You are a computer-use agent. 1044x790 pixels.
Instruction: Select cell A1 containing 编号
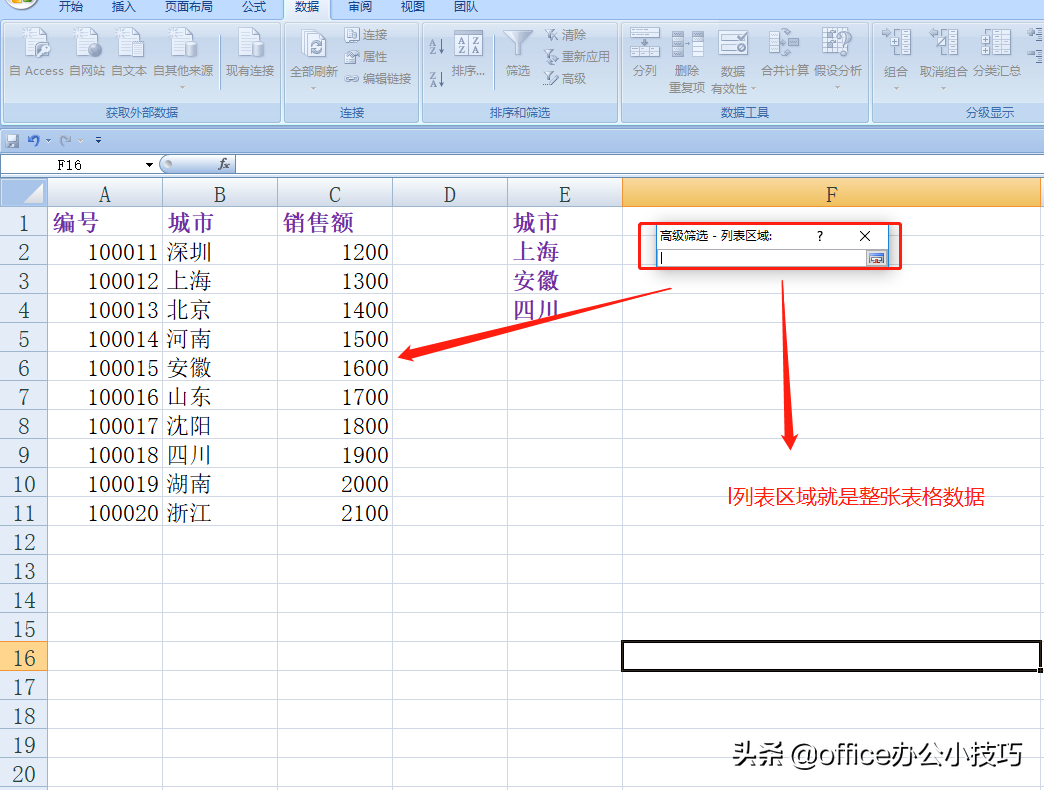pyautogui.click(x=105, y=222)
